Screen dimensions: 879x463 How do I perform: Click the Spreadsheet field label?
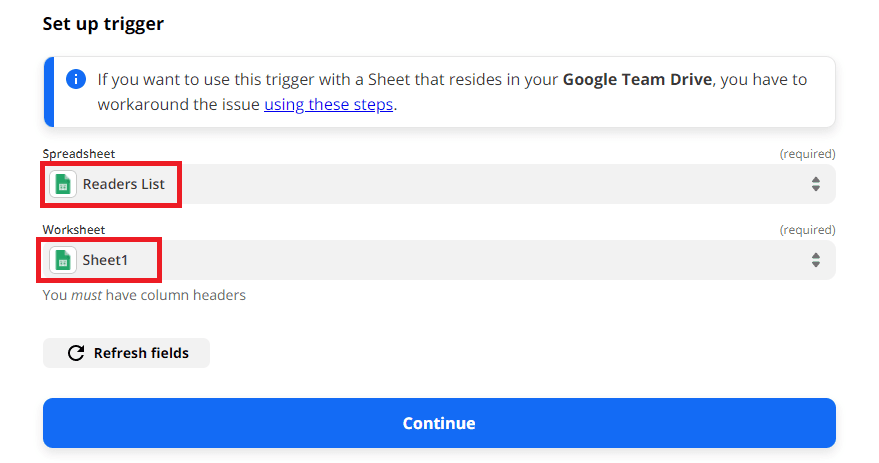[x=78, y=153]
